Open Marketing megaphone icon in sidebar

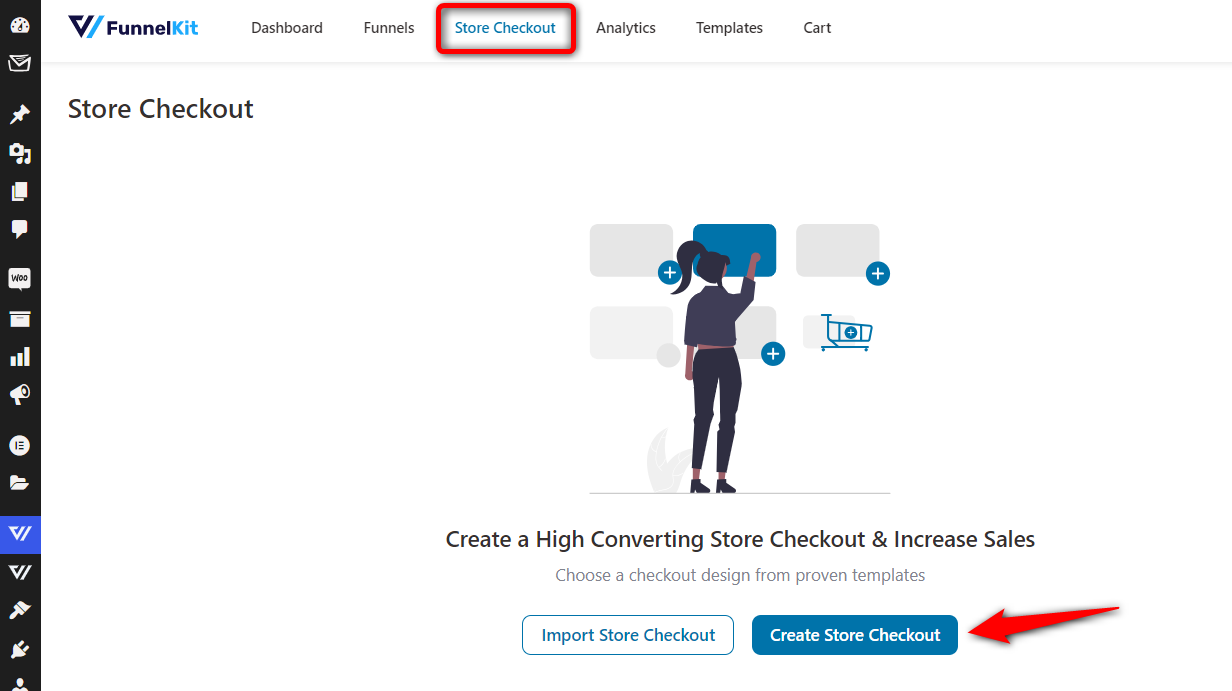pyautogui.click(x=20, y=395)
